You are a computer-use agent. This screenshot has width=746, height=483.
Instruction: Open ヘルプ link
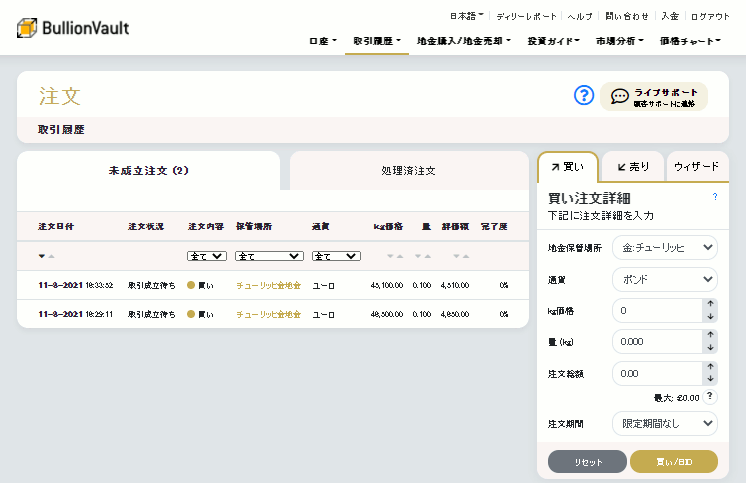[580, 16]
